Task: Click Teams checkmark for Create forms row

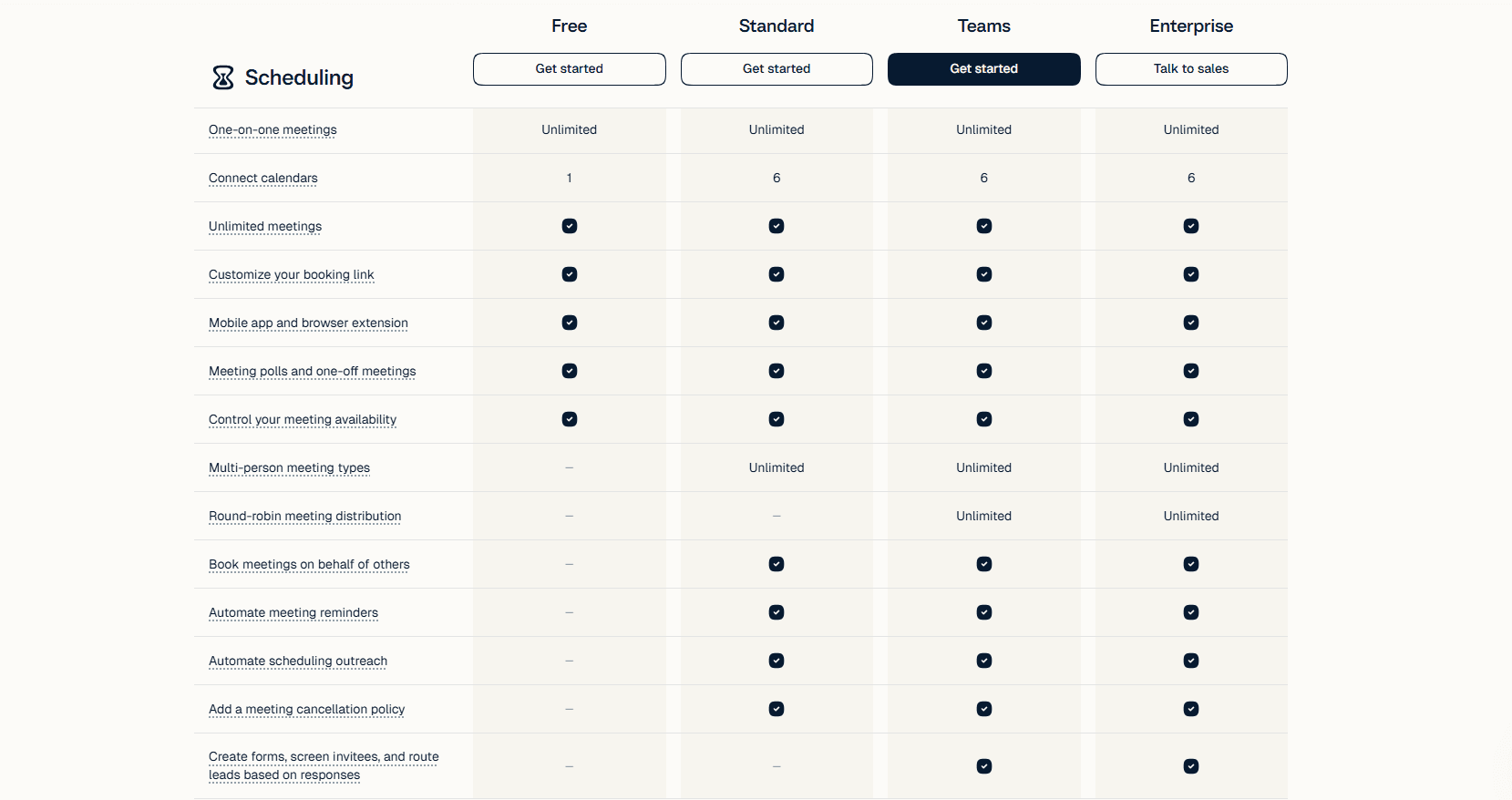Action: [x=984, y=766]
